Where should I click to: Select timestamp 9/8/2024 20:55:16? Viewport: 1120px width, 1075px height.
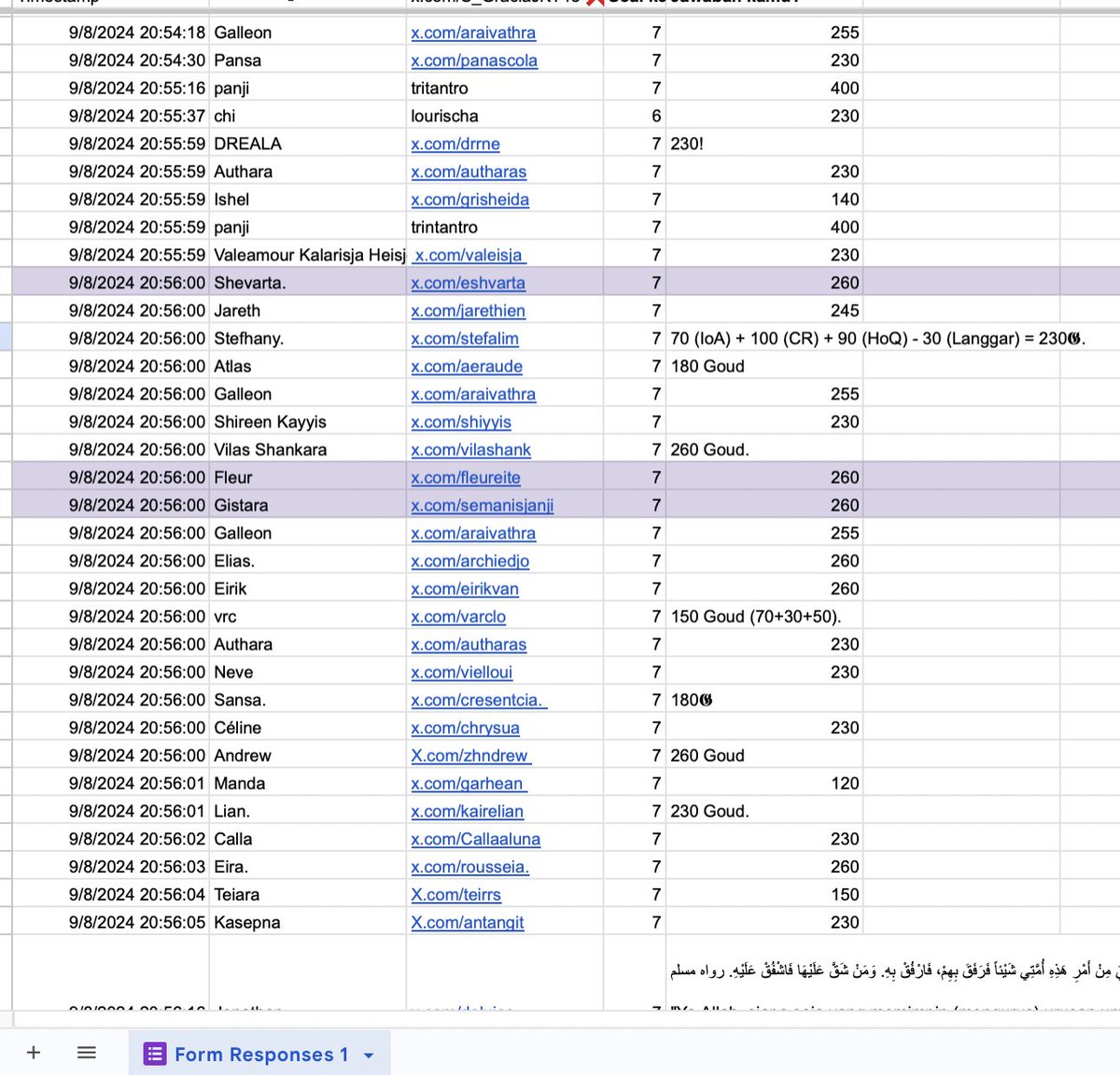110,88
